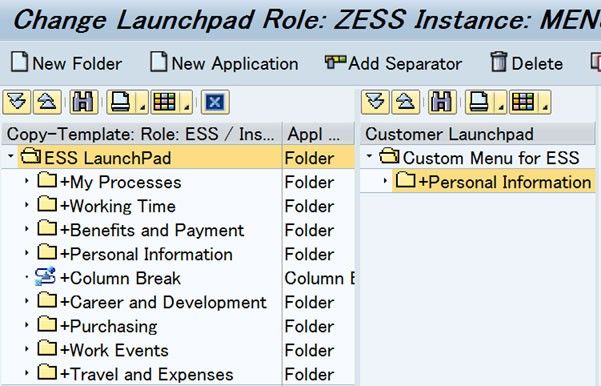The width and height of the screenshot is (601, 386).
Task: Click the Delete button
Action: (527, 63)
